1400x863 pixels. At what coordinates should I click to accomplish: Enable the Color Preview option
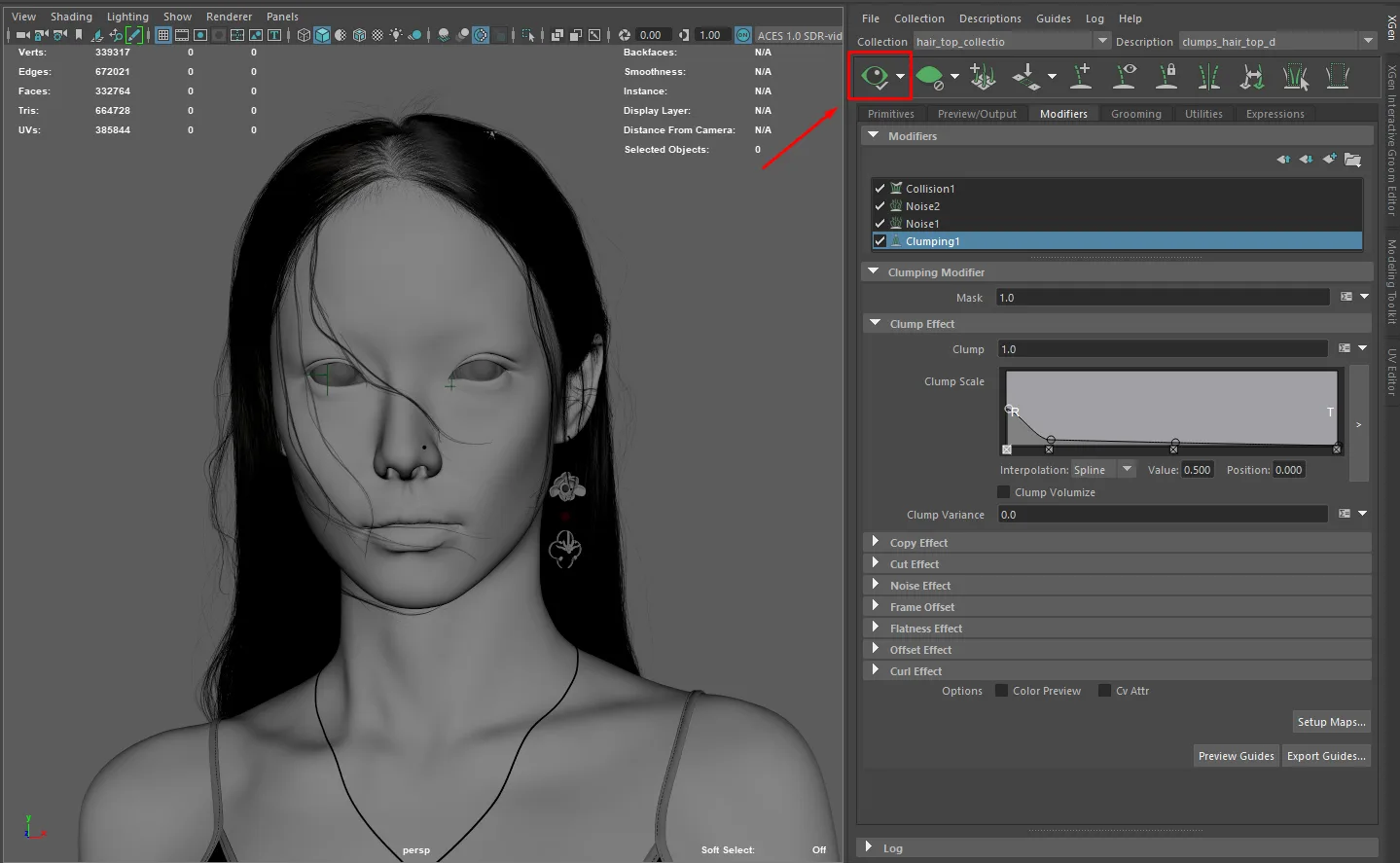coord(1001,691)
